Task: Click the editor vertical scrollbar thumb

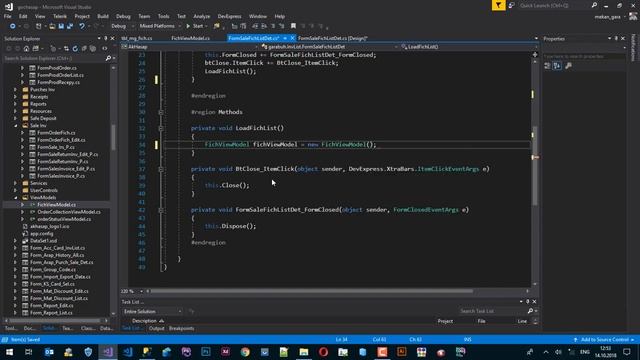Action: click(535, 165)
